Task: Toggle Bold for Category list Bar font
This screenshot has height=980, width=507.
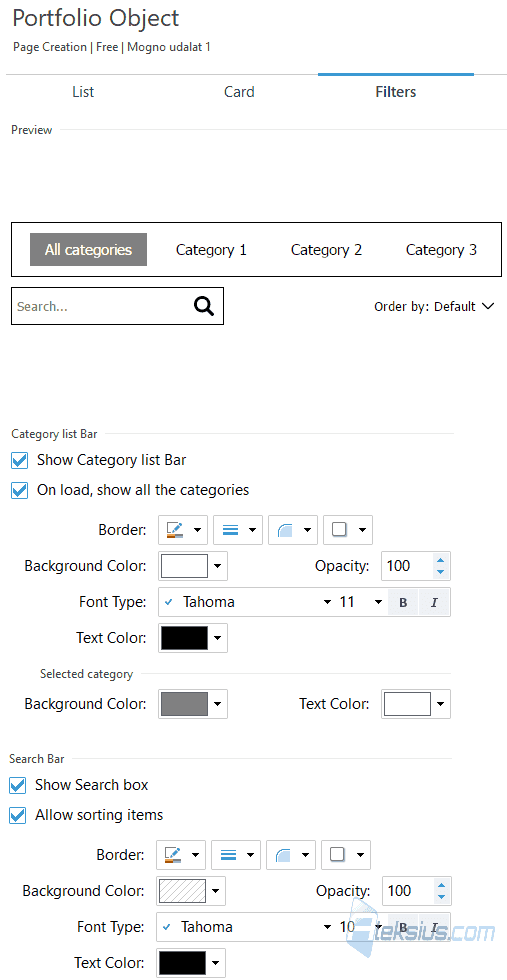Action: [x=403, y=602]
